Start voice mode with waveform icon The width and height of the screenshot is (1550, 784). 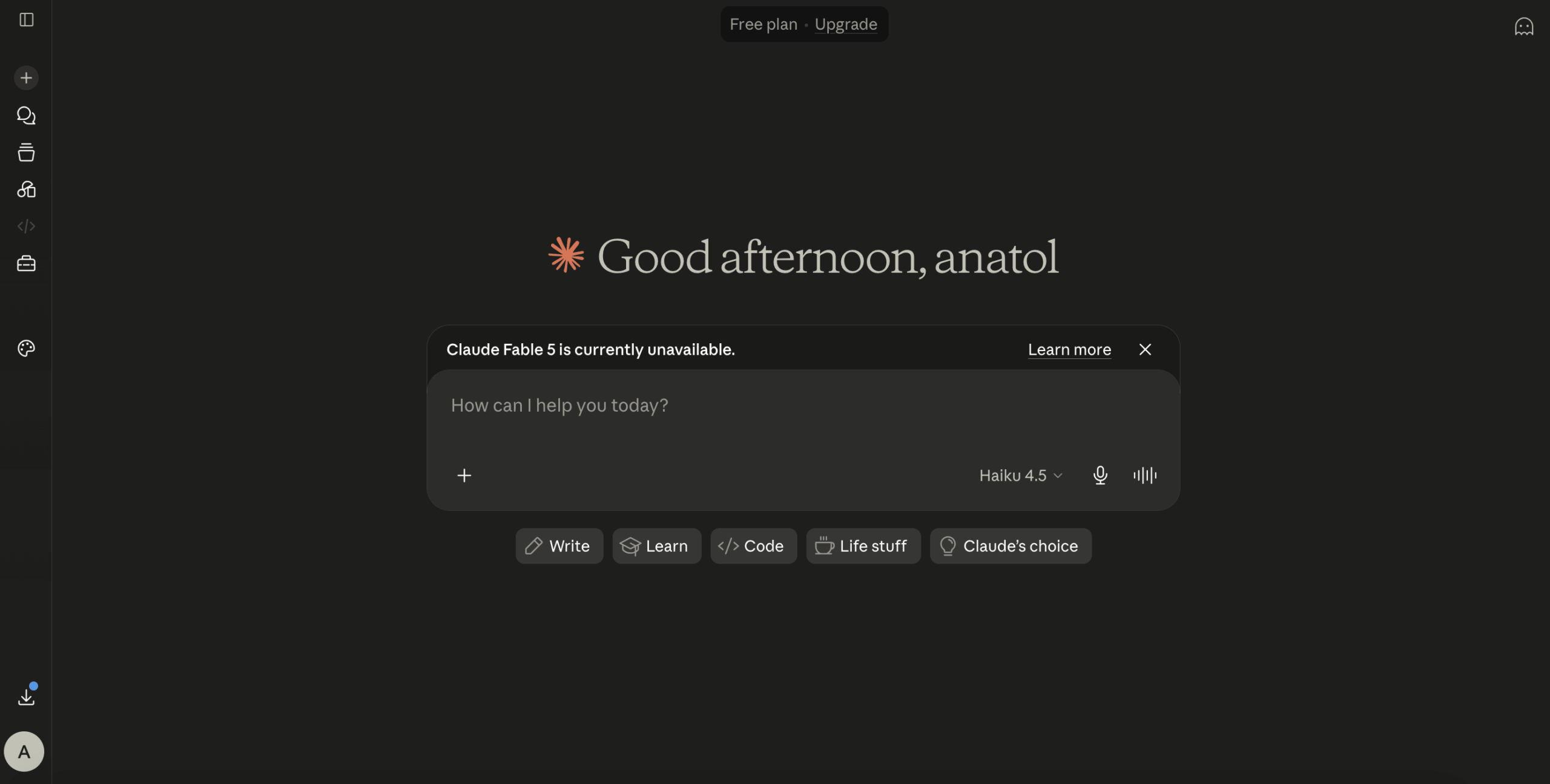[1144, 475]
